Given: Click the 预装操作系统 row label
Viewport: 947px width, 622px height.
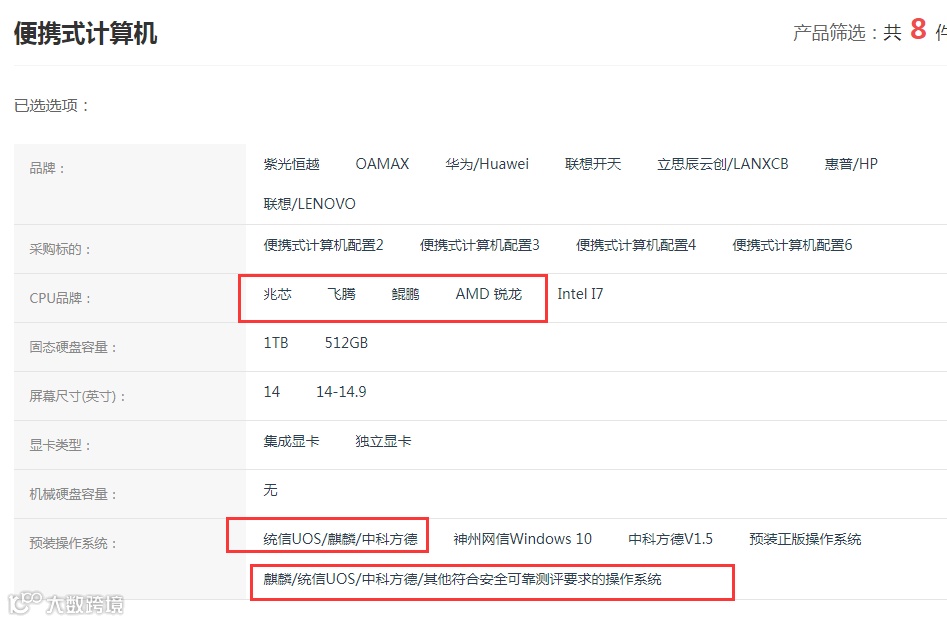Looking at the screenshot, I should (x=72, y=543).
